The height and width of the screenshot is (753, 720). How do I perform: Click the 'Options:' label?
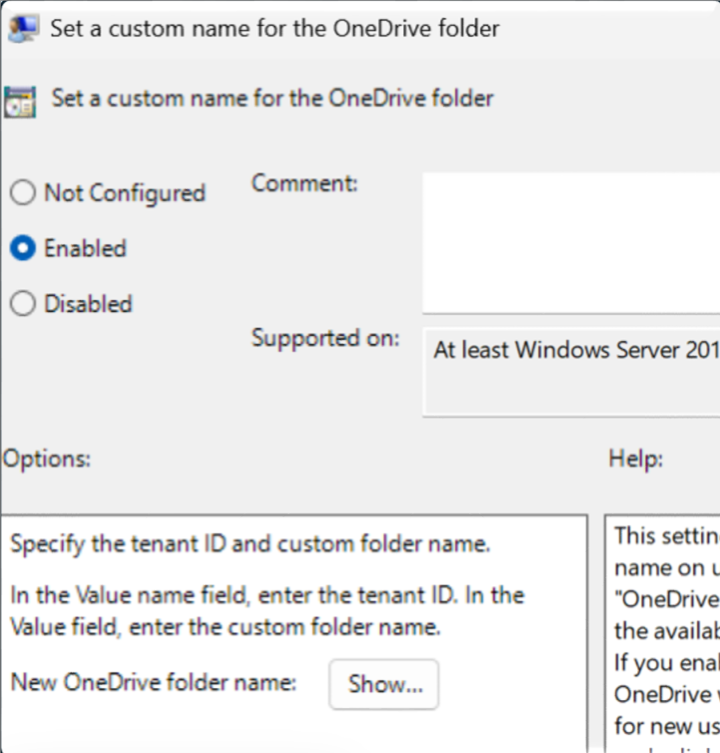click(x=47, y=460)
